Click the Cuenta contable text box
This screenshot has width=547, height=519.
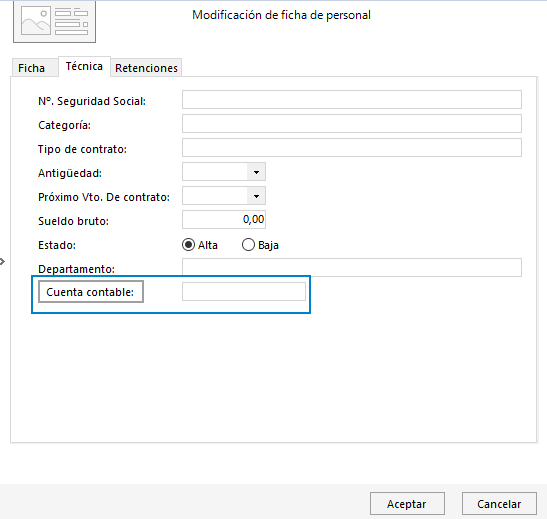pos(244,292)
